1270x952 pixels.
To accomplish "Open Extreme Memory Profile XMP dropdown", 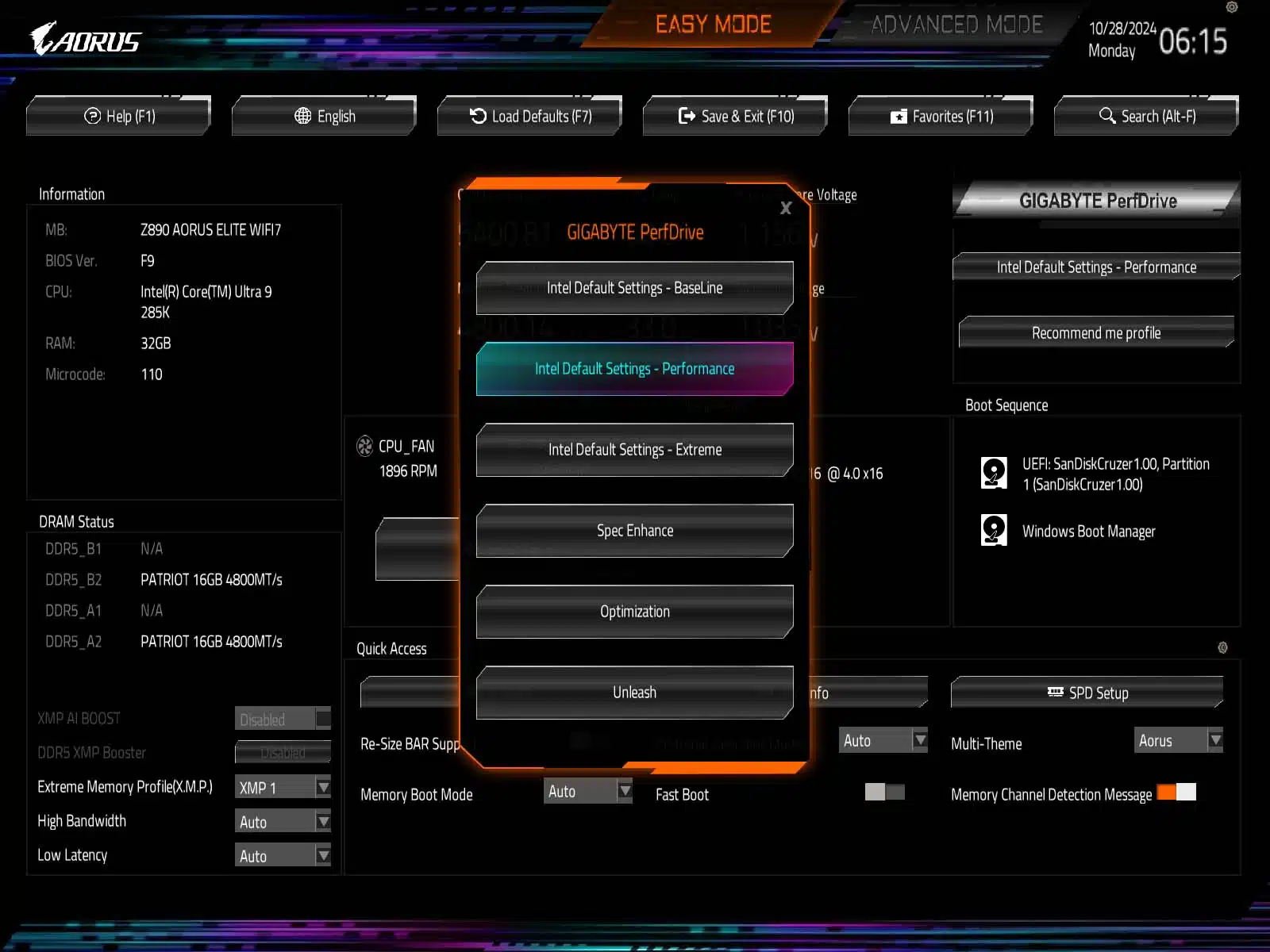I will point(283,787).
